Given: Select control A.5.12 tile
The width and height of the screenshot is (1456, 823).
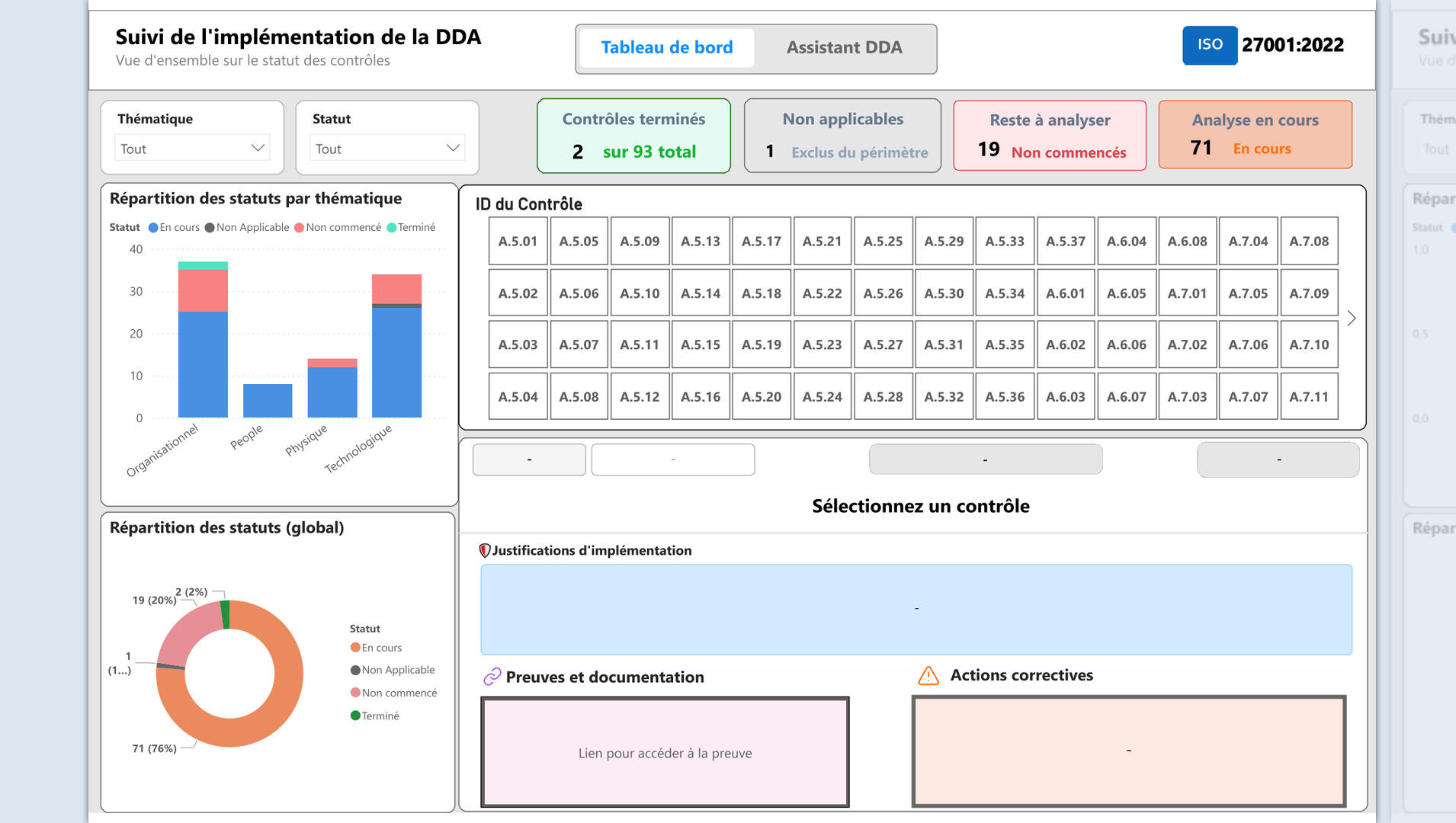Looking at the screenshot, I should point(640,397).
